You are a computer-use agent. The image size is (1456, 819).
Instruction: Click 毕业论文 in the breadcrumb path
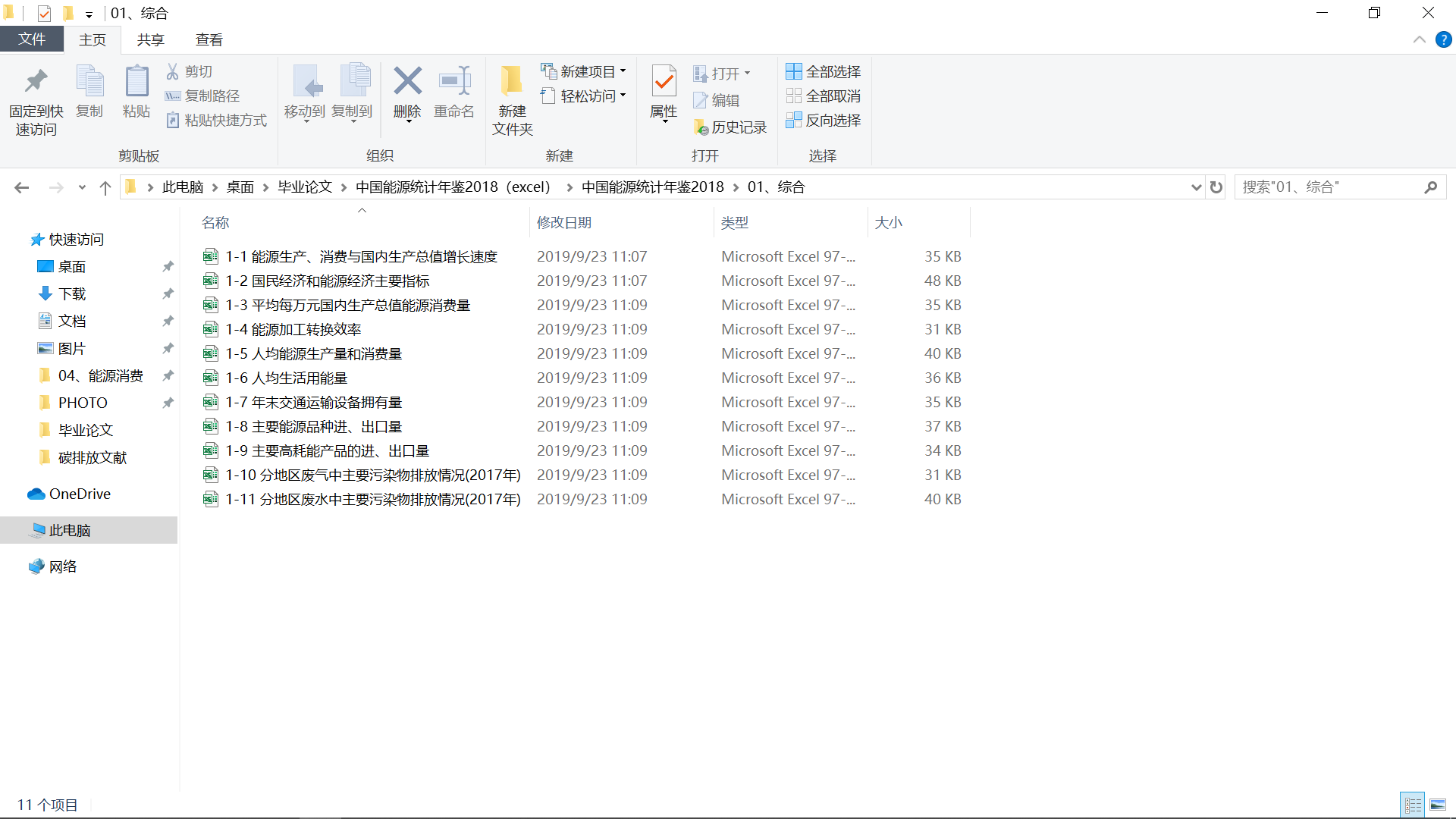(x=305, y=187)
